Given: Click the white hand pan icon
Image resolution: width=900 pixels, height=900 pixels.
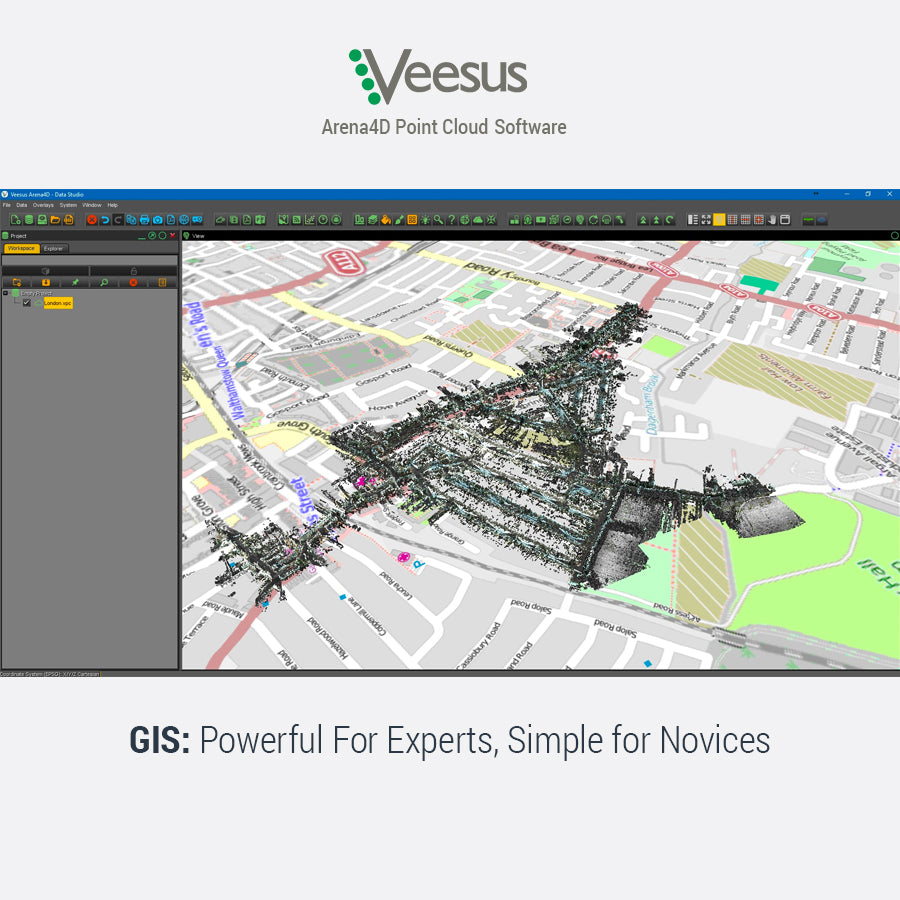Looking at the screenshot, I should (x=772, y=220).
